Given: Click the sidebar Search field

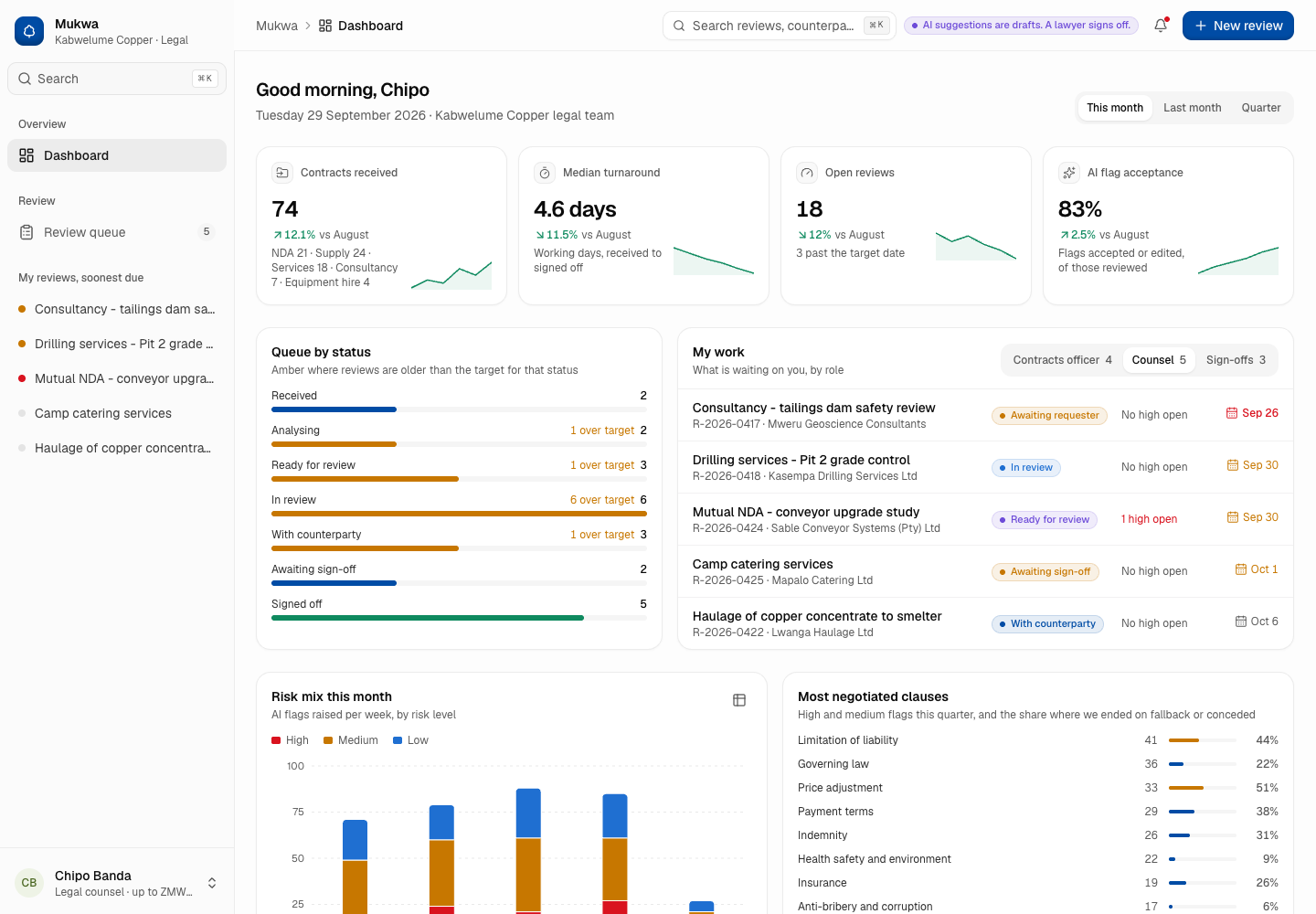Looking at the screenshot, I should (117, 79).
